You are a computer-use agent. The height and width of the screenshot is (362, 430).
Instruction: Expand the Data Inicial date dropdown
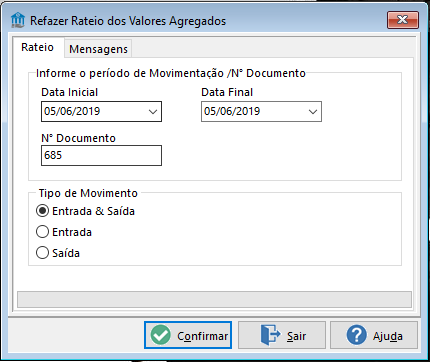click(153, 112)
